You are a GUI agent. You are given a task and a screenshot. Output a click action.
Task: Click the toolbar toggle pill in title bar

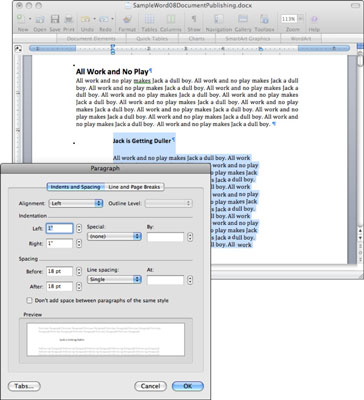coord(355,6)
